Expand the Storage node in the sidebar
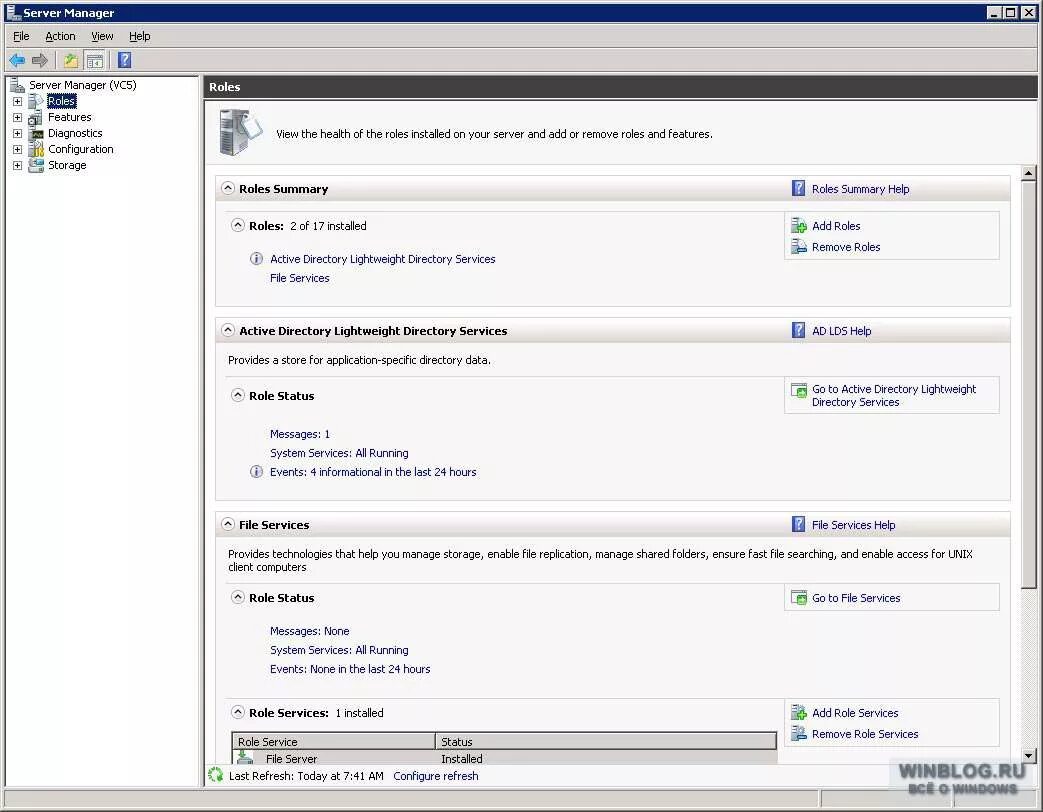The image size is (1043, 812). pos(17,165)
